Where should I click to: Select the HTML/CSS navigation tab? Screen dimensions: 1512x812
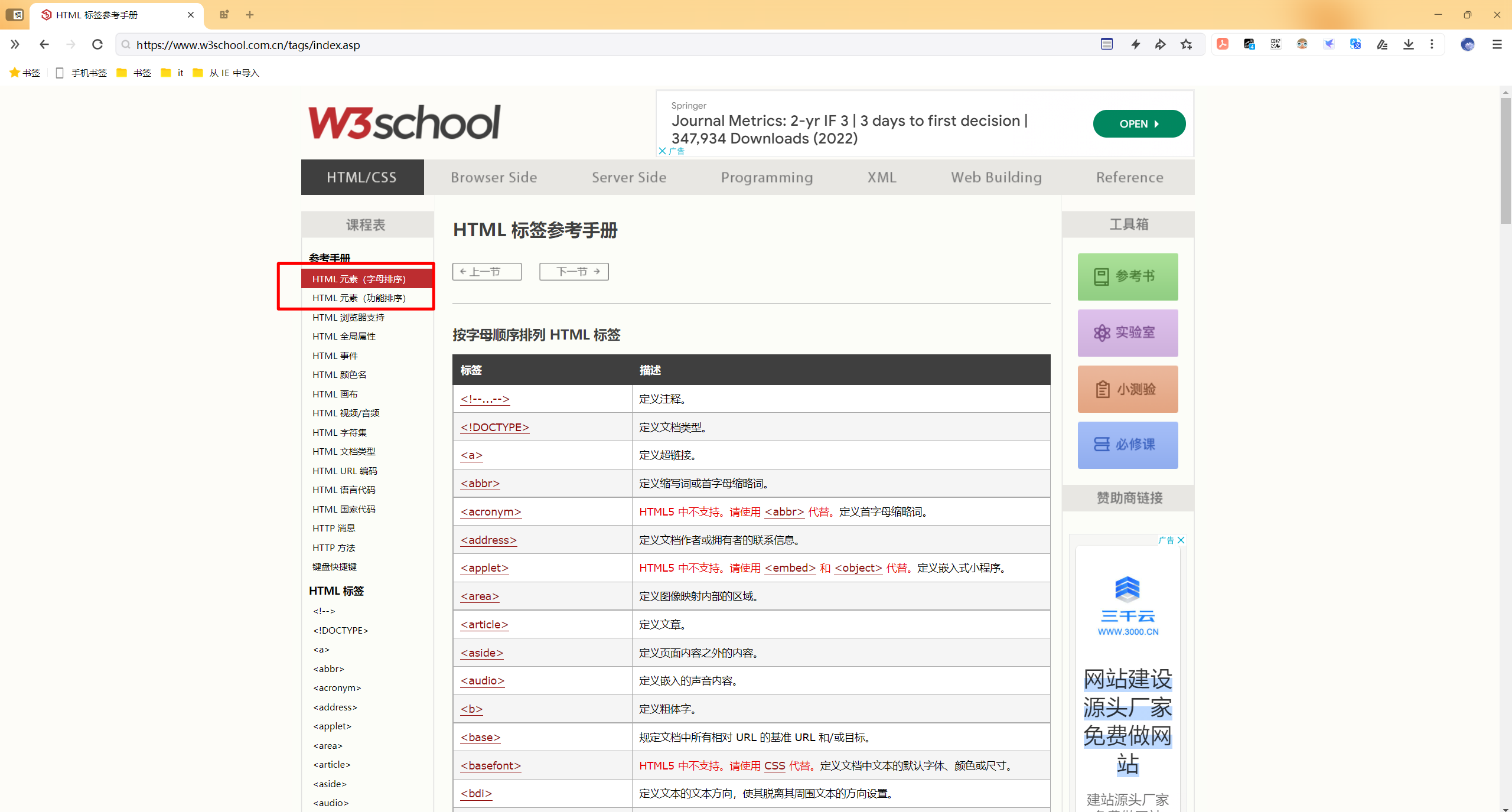coord(362,177)
